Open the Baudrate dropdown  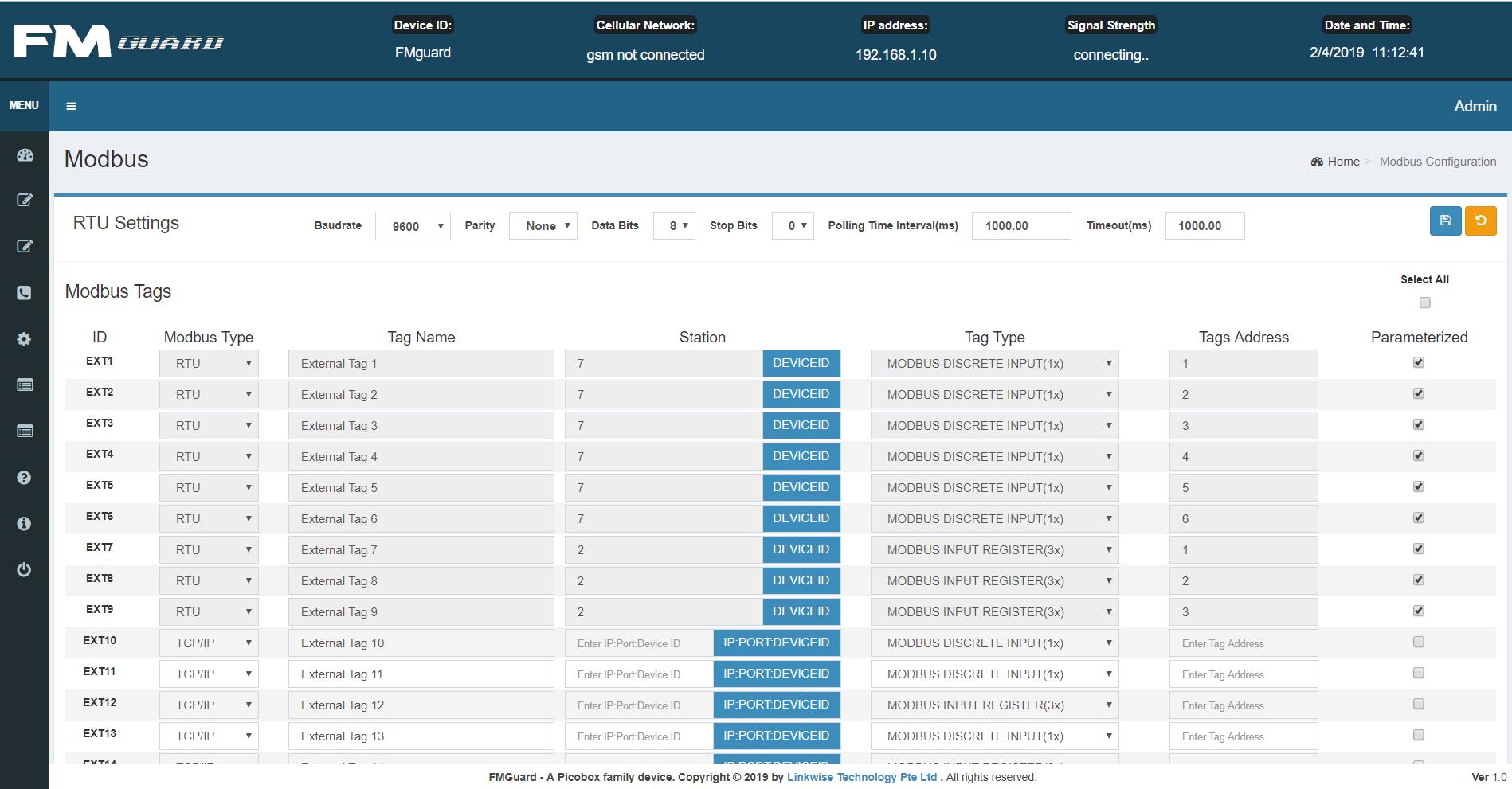[413, 226]
